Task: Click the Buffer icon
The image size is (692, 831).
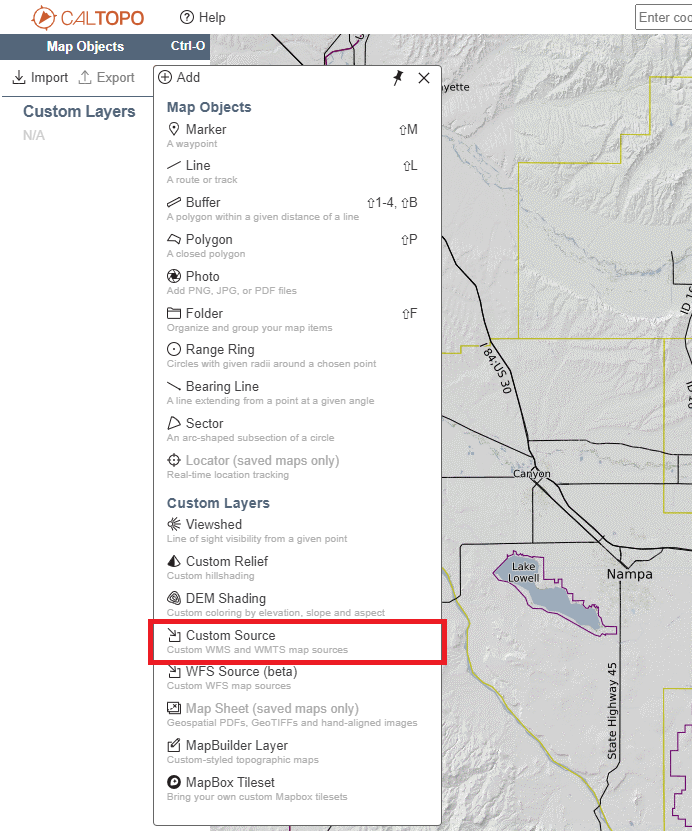Action: pos(173,202)
